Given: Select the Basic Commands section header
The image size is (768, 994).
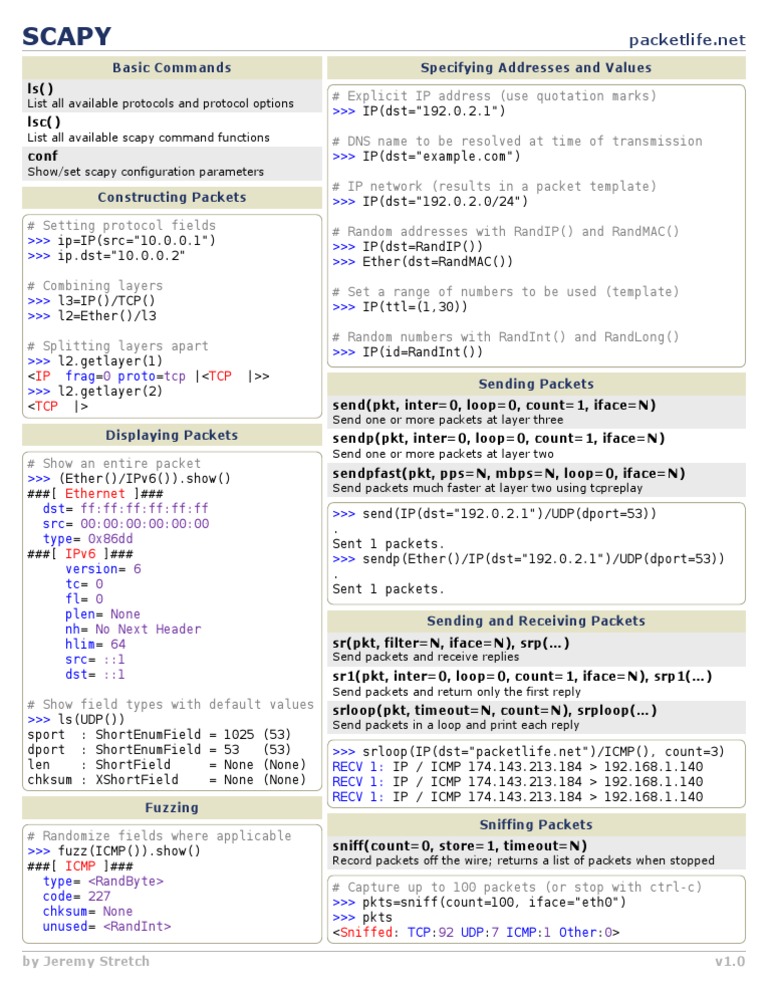Looking at the screenshot, I should click(x=172, y=68).
